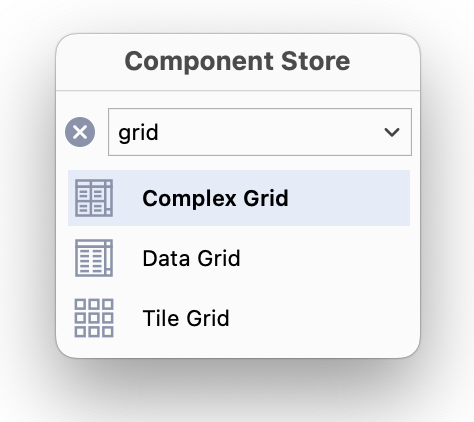
Task: Reset the filter using the round gray button
Action: [x=80, y=132]
